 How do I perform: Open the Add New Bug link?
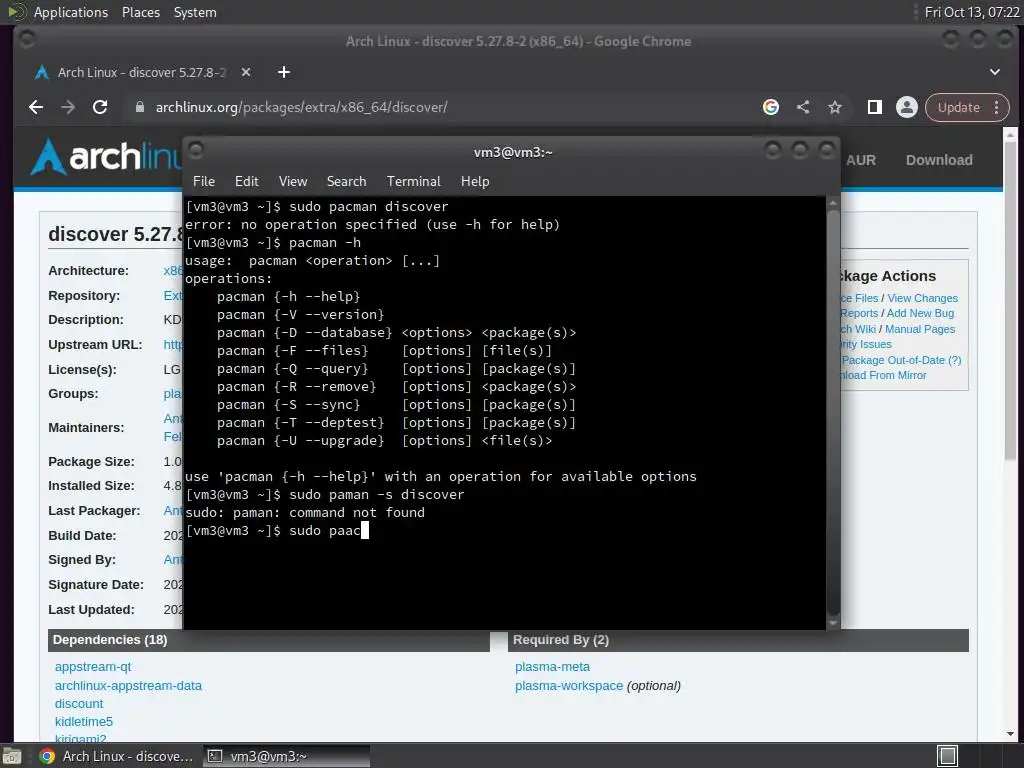click(x=920, y=313)
